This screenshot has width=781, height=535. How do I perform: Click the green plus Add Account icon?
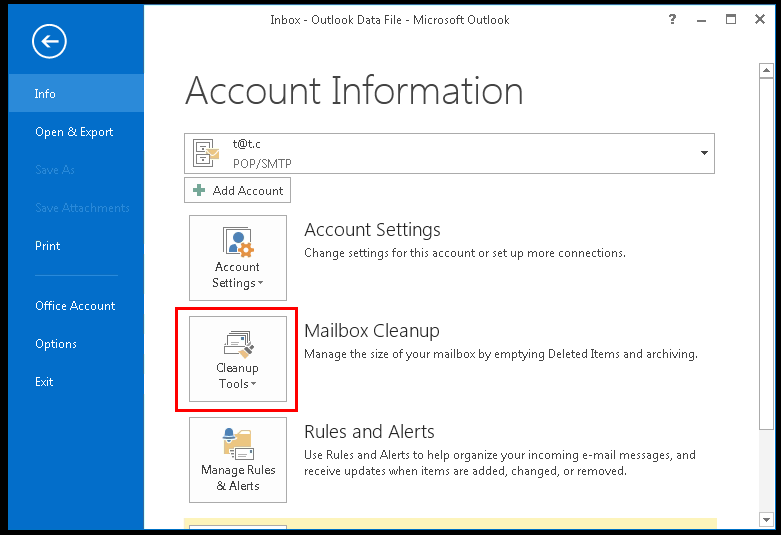click(199, 190)
